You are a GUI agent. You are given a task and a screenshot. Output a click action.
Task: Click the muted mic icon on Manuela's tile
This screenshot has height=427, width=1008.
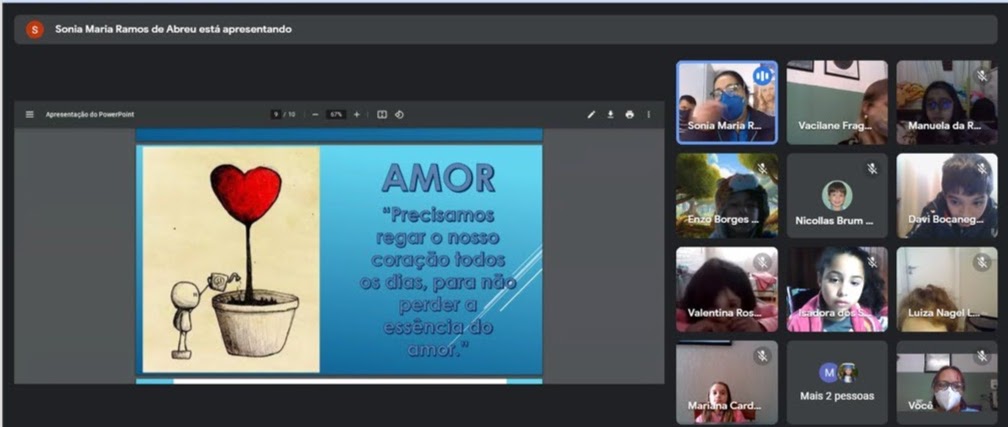click(982, 76)
